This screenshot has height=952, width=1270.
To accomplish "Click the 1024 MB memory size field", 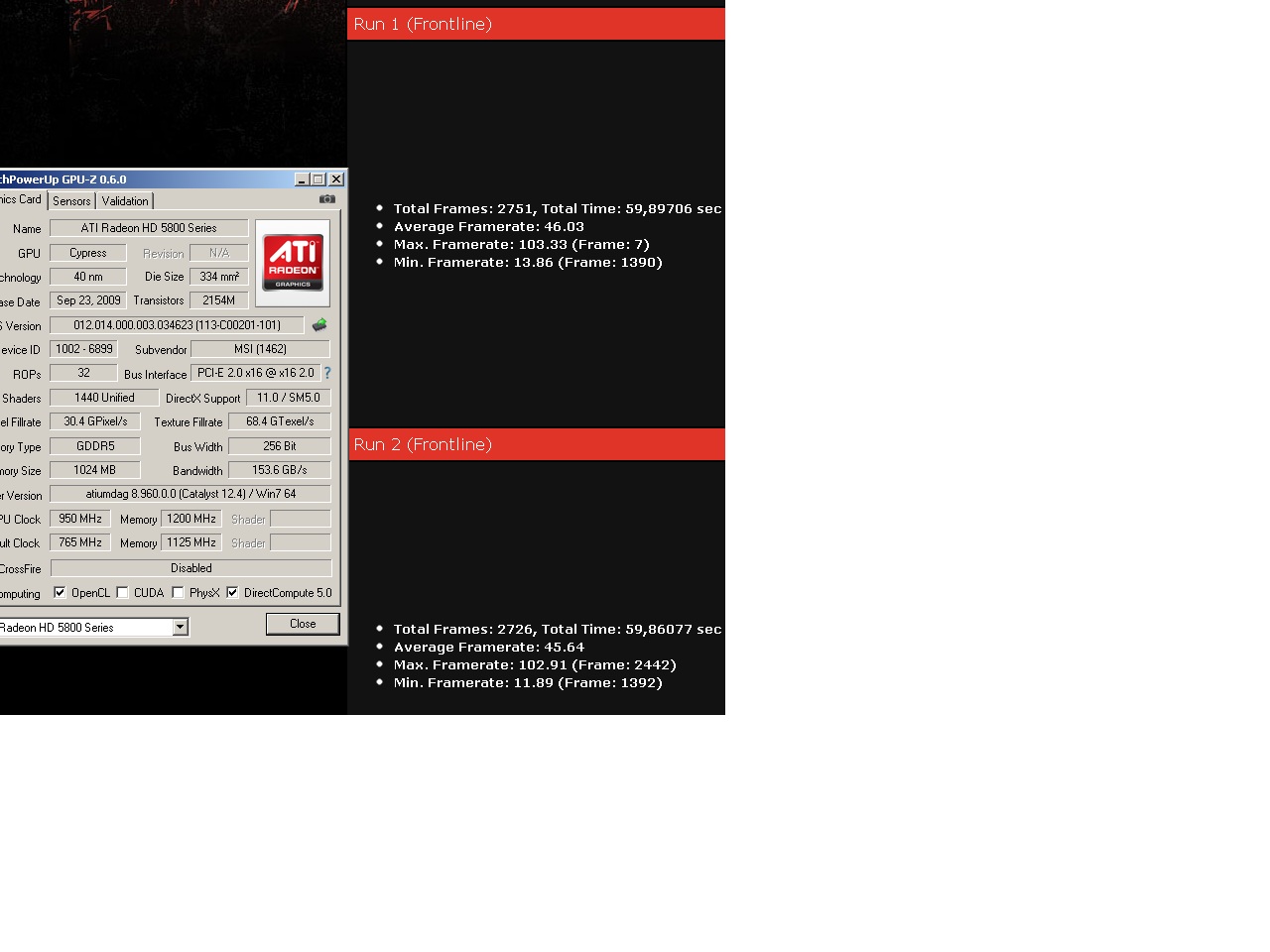I will [95, 470].
